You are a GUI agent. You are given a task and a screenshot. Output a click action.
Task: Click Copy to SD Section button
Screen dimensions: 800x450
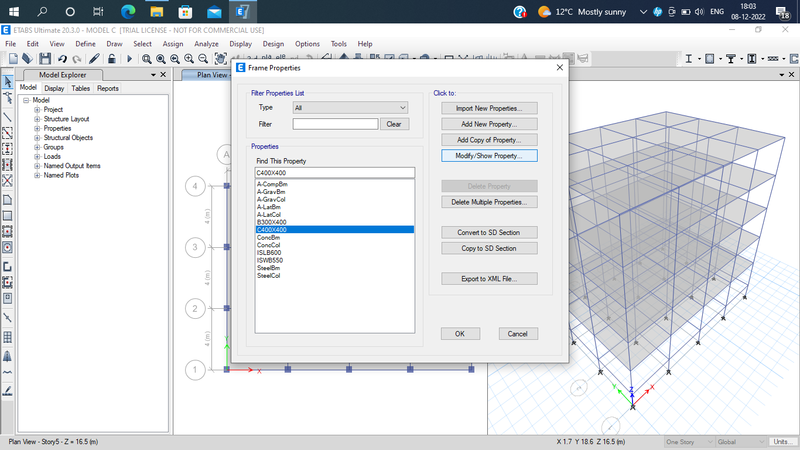click(x=489, y=248)
